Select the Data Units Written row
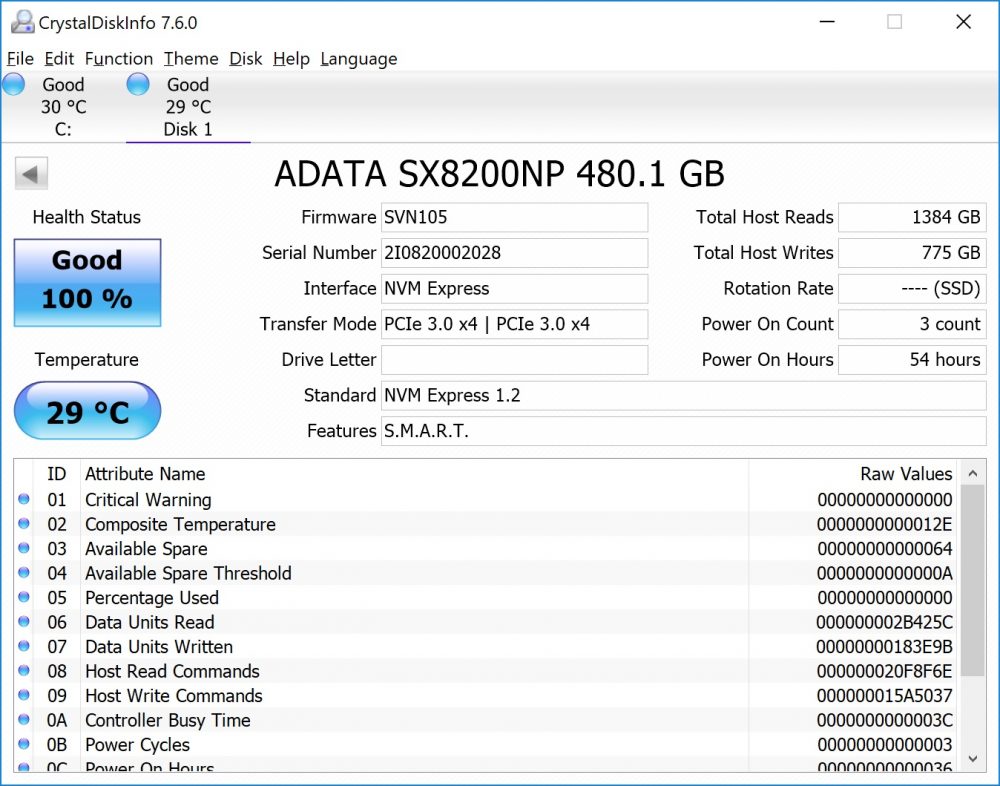Screen dimensions: 1000x786 pyautogui.click(x=485, y=647)
